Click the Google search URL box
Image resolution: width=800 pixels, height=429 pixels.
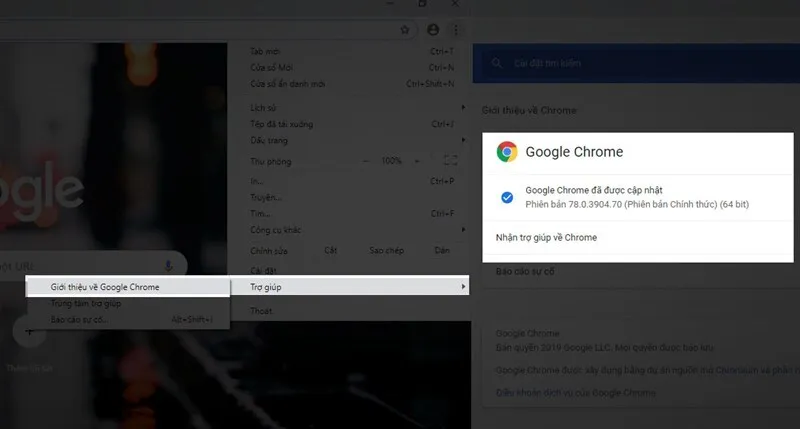(x=92, y=266)
